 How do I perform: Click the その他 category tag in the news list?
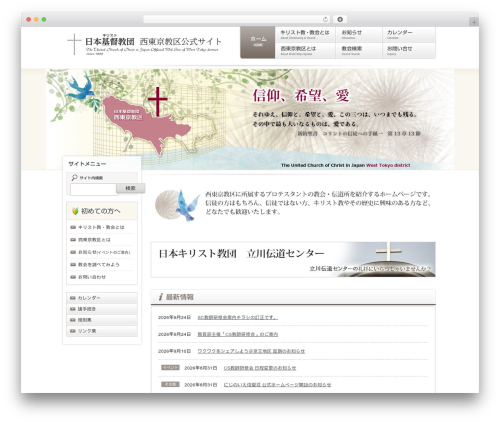pyautogui.click(x=170, y=384)
